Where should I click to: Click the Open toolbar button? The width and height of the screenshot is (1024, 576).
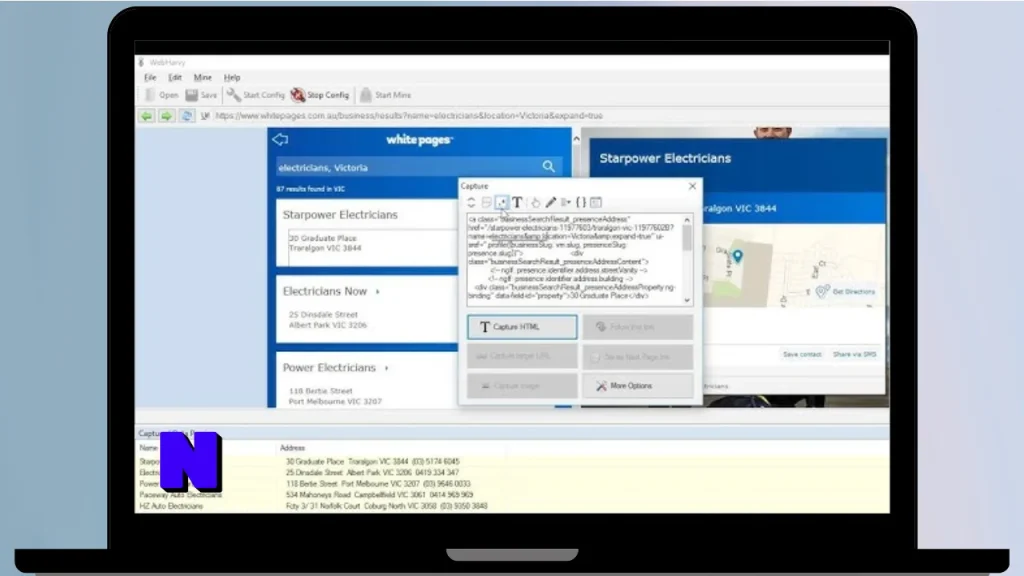[x=161, y=95]
